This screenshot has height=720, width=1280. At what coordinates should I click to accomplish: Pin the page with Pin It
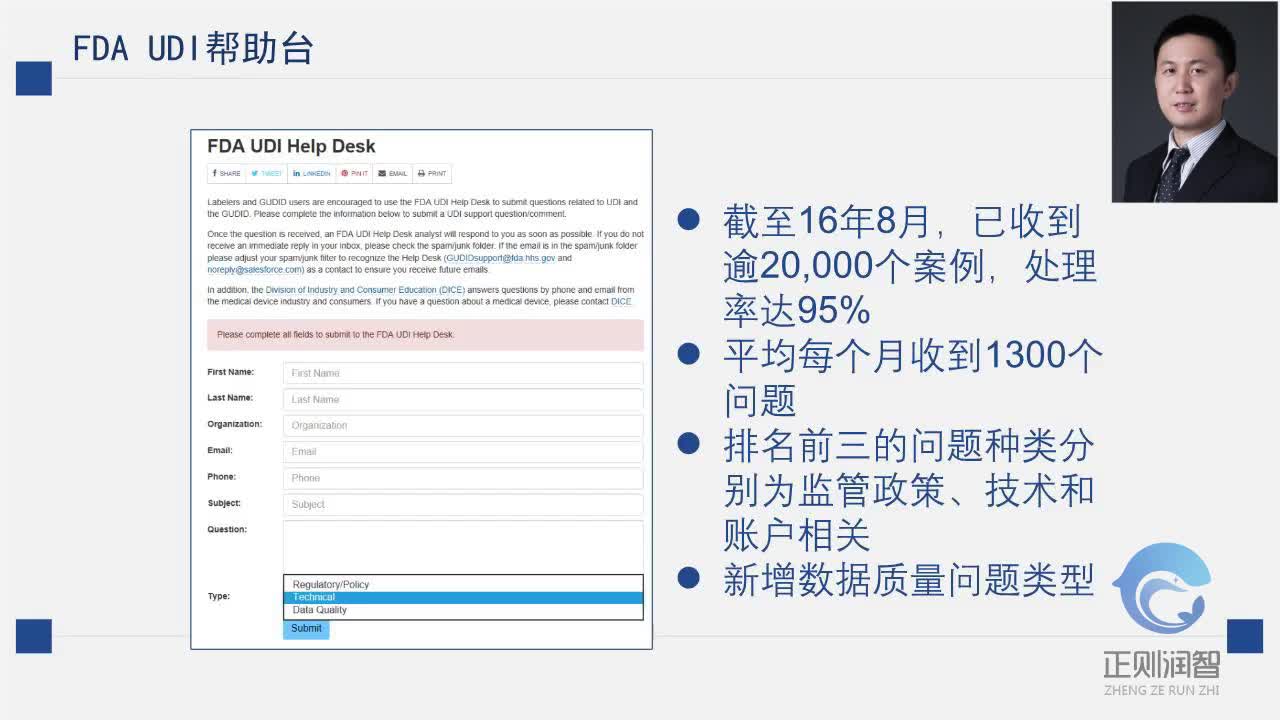coord(354,174)
